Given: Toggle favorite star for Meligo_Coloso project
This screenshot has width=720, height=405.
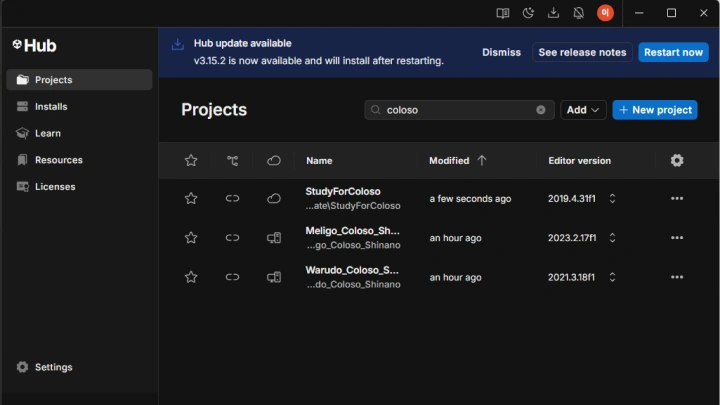Looking at the screenshot, I should 191,238.
